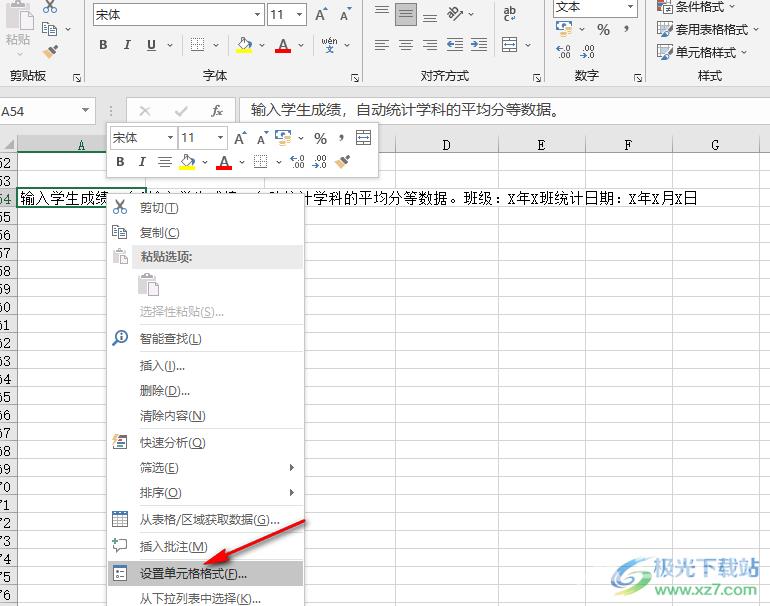This screenshot has width=770, height=606.
Task: Click the formula bar's confirm checkmark icon
Action: [181, 111]
